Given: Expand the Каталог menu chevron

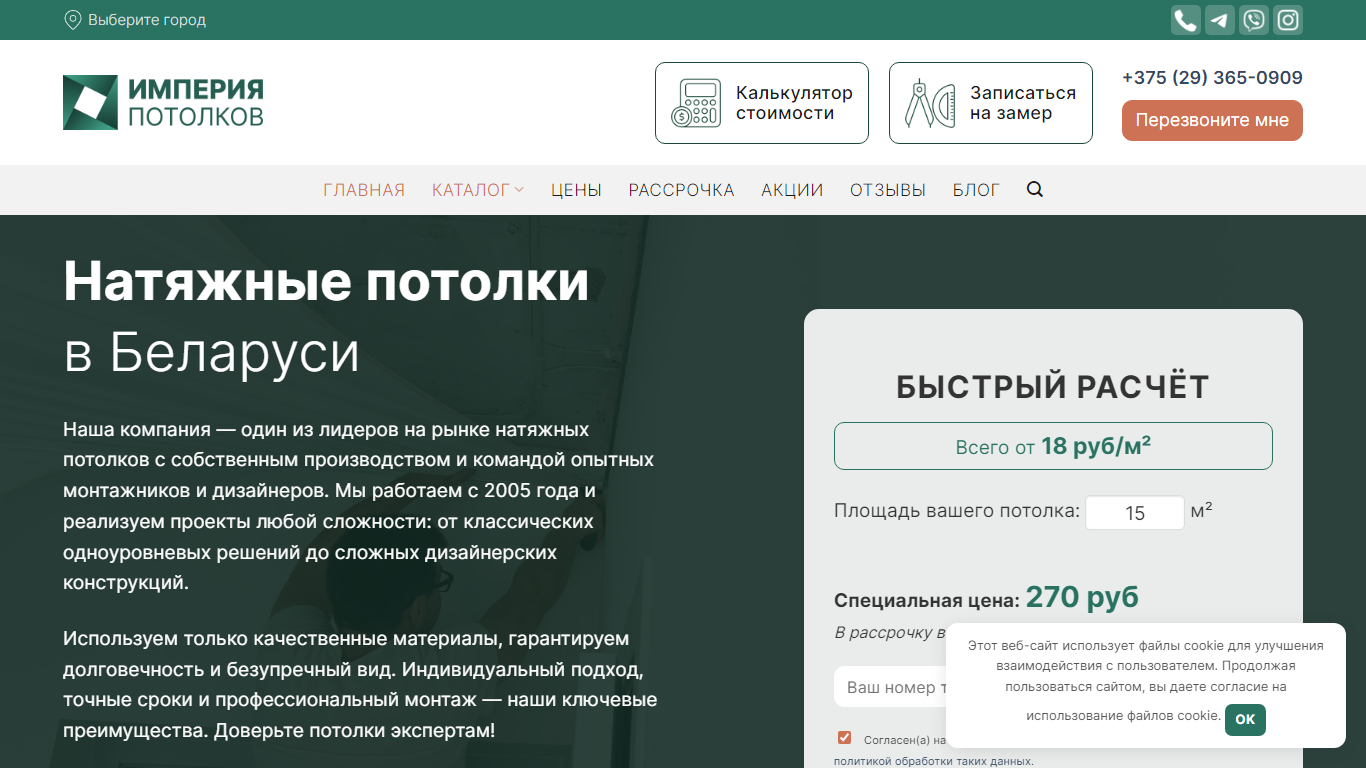Looking at the screenshot, I should tap(519, 190).
